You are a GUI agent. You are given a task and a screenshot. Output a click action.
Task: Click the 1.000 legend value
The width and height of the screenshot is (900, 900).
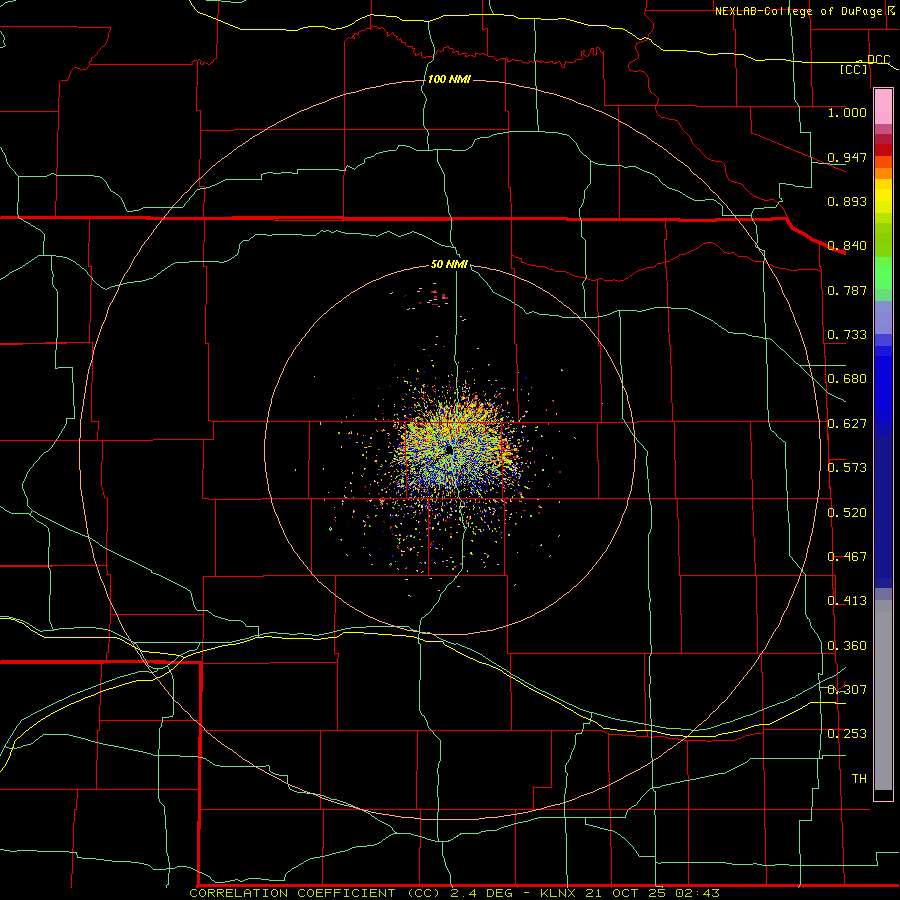847,112
